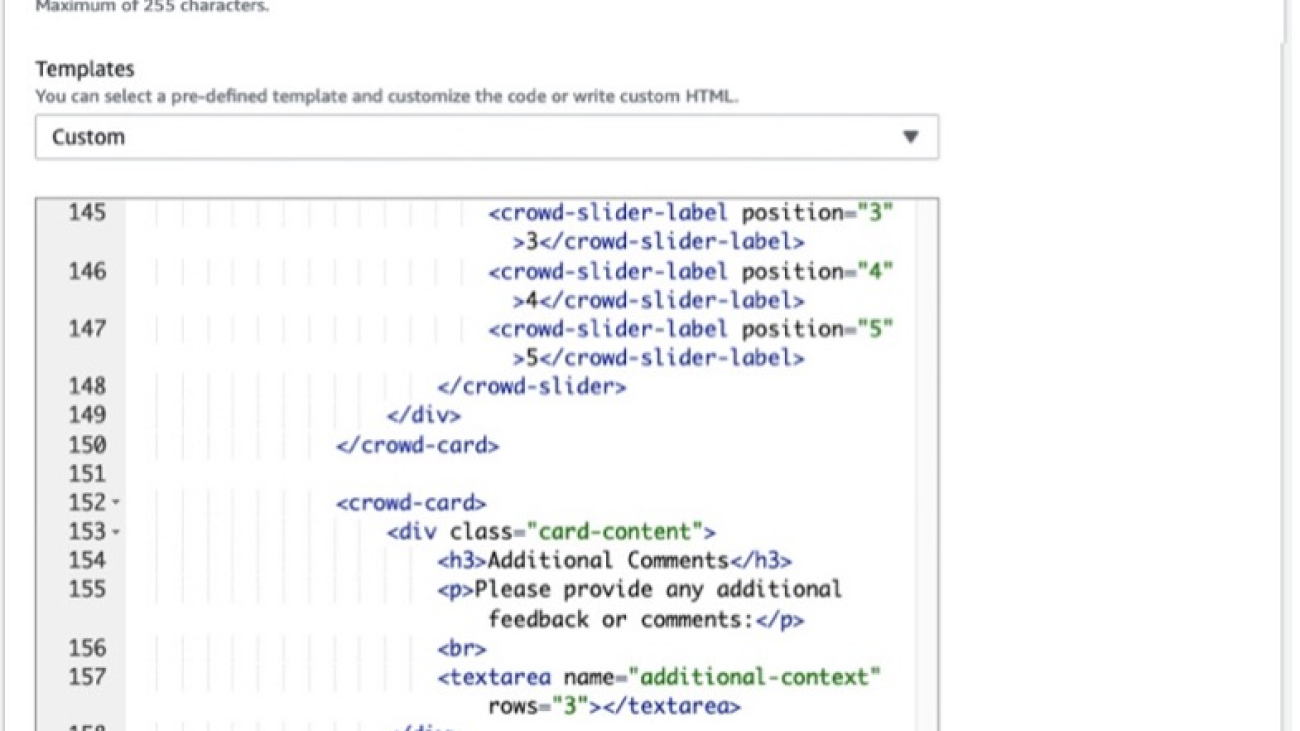This screenshot has width=1300, height=731.
Task: Click the Templates section heading
Action: (x=85, y=69)
